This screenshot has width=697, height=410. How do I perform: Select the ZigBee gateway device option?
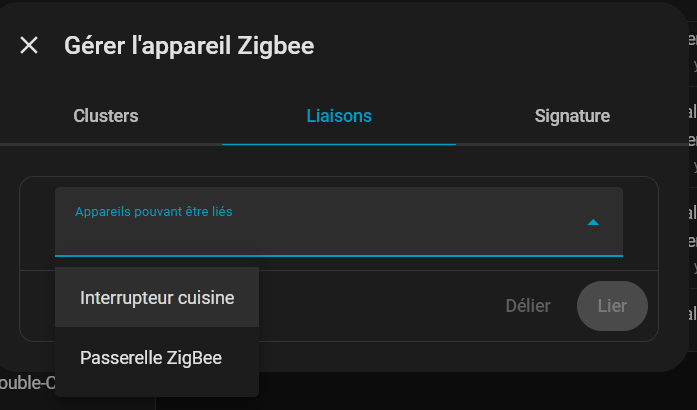pos(151,357)
